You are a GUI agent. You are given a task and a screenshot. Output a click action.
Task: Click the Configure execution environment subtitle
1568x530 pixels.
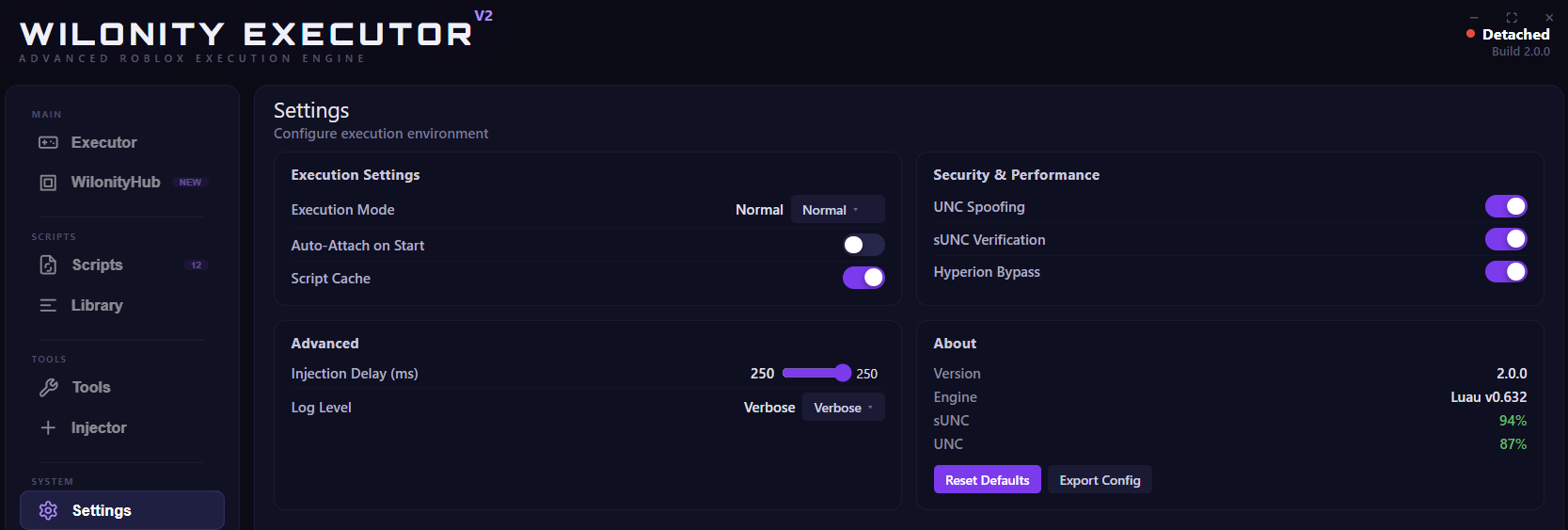pyautogui.click(x=381, y=134)
